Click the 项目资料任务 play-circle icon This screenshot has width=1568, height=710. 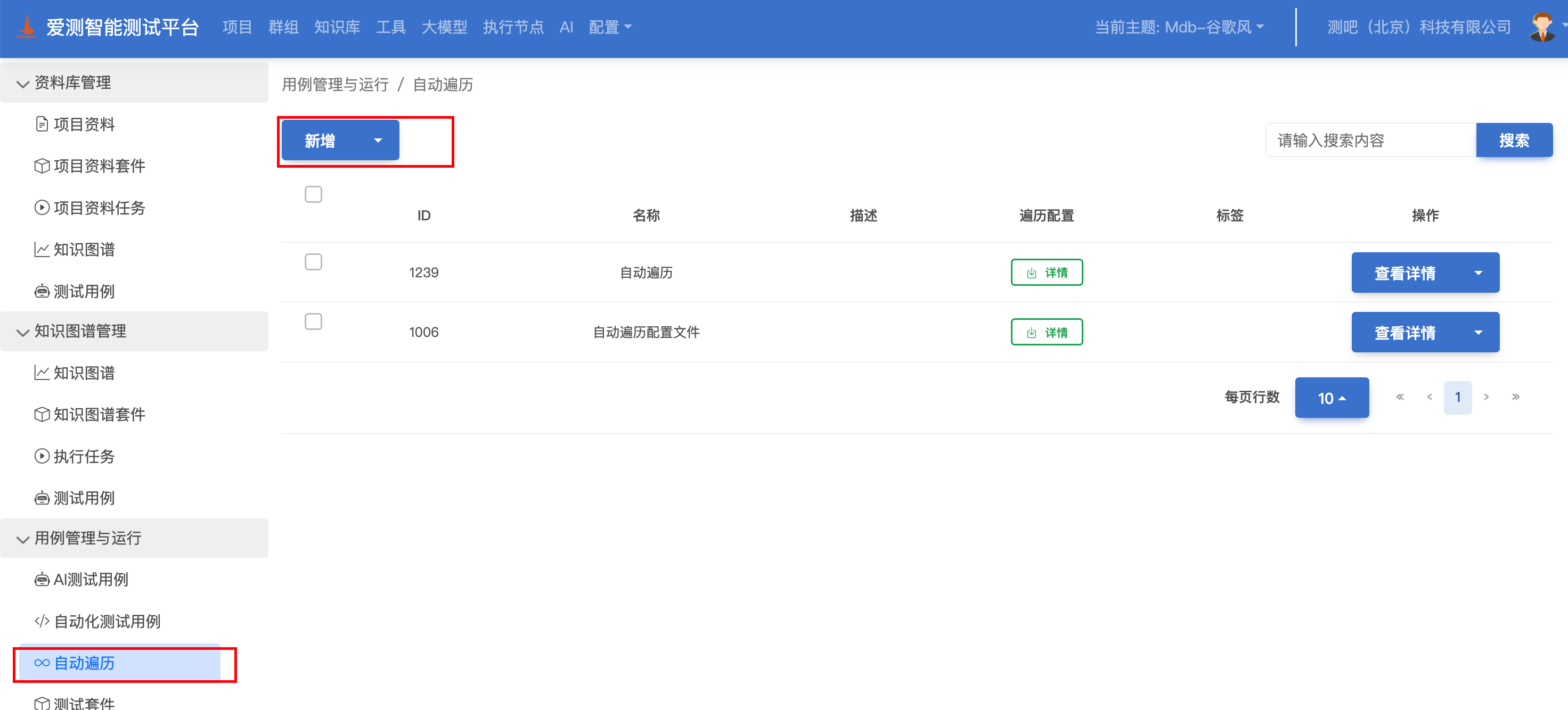(42, 208)
